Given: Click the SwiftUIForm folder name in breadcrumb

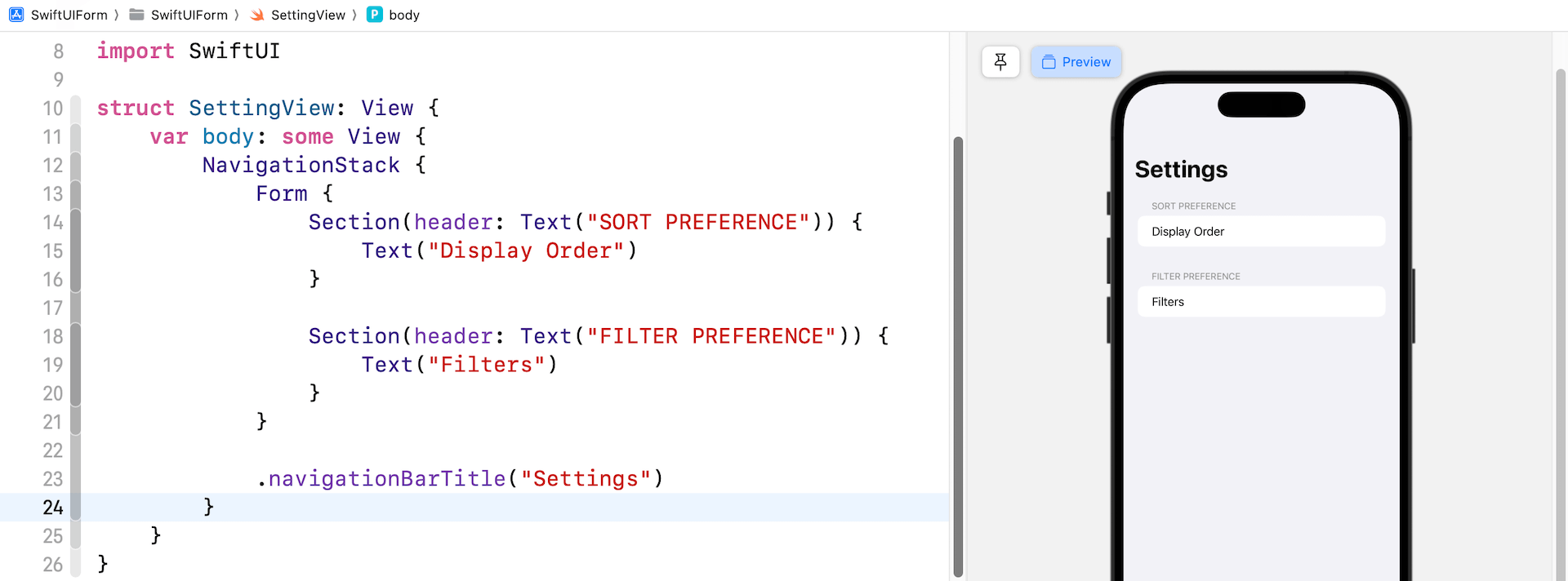Looking at the screenshot, I should coord(189,15).
